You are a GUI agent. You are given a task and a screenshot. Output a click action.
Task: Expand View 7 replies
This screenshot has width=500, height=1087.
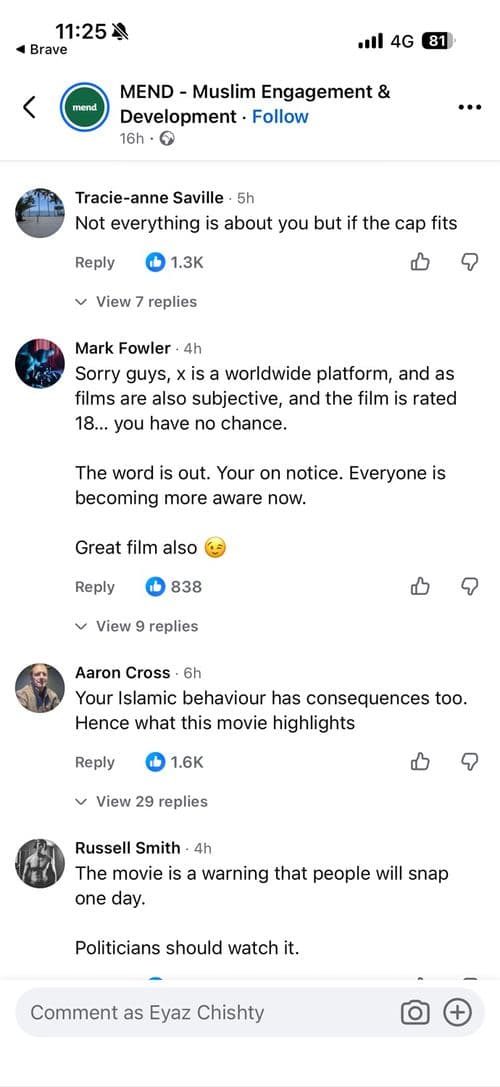coord(137,302)
